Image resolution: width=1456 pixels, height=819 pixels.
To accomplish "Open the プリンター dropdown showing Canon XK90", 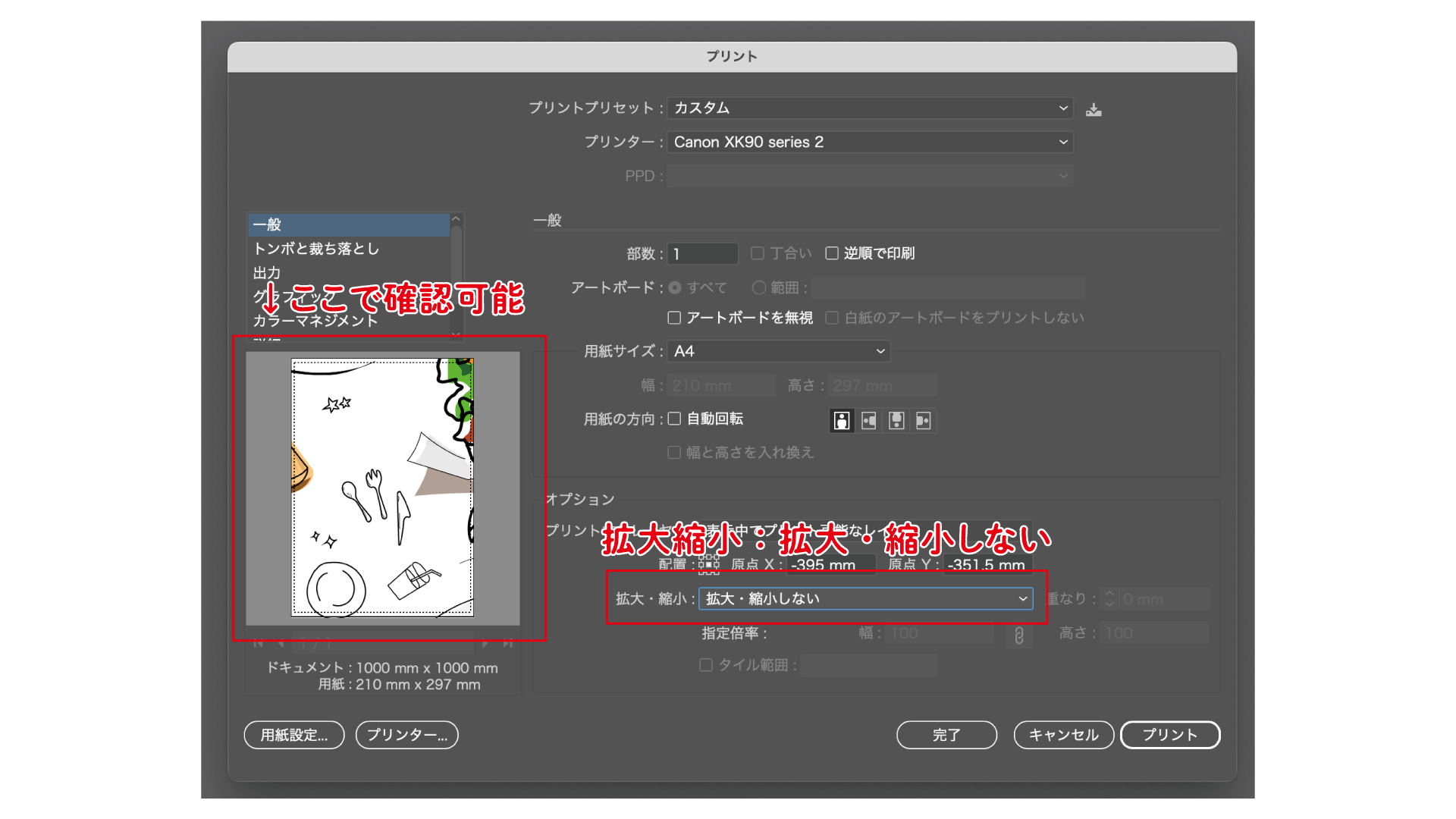I will click(869, 142).
